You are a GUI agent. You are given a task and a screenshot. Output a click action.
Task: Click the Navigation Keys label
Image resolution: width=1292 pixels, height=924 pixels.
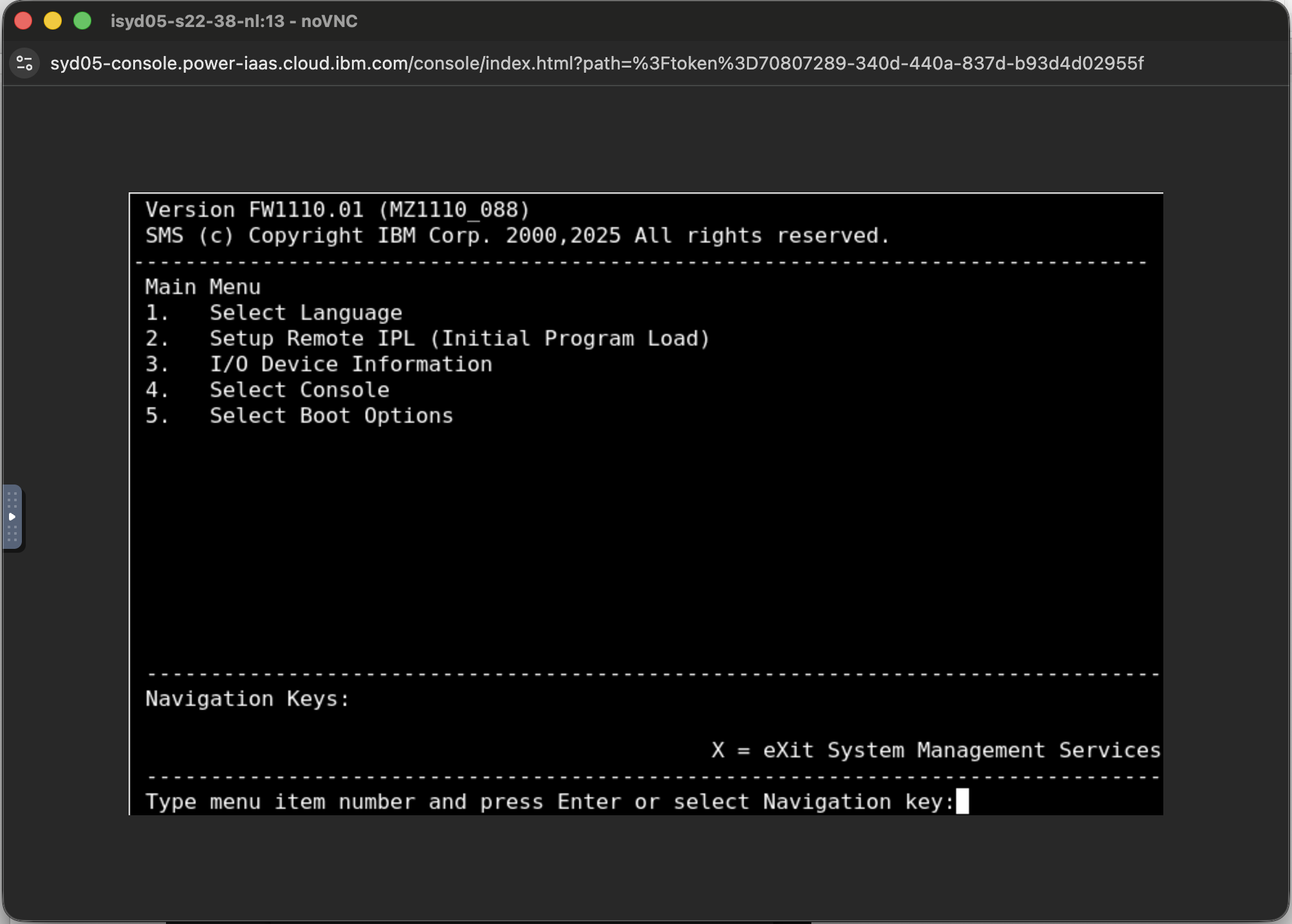click(248, 699)
